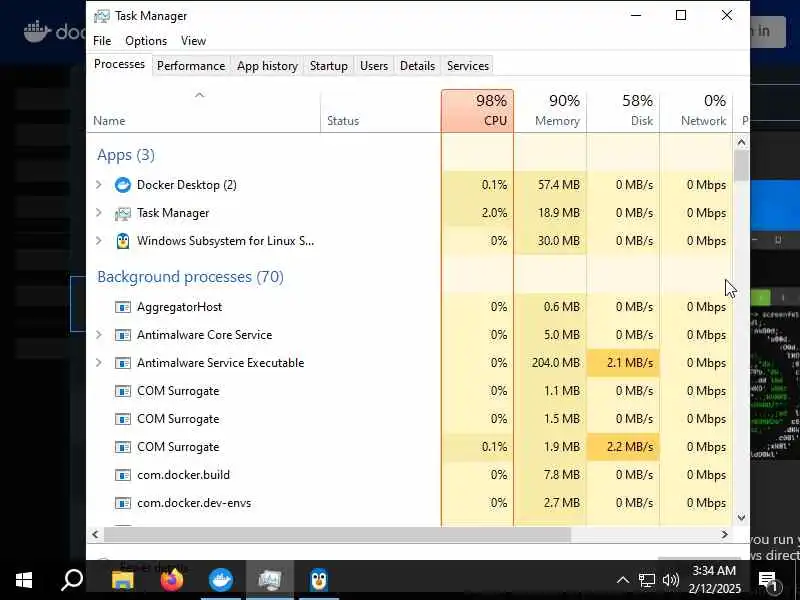The height and width of the screenshot is (600, 800).
Task: Select the Antimalware Core Service icon
Action: coord(122,335)
